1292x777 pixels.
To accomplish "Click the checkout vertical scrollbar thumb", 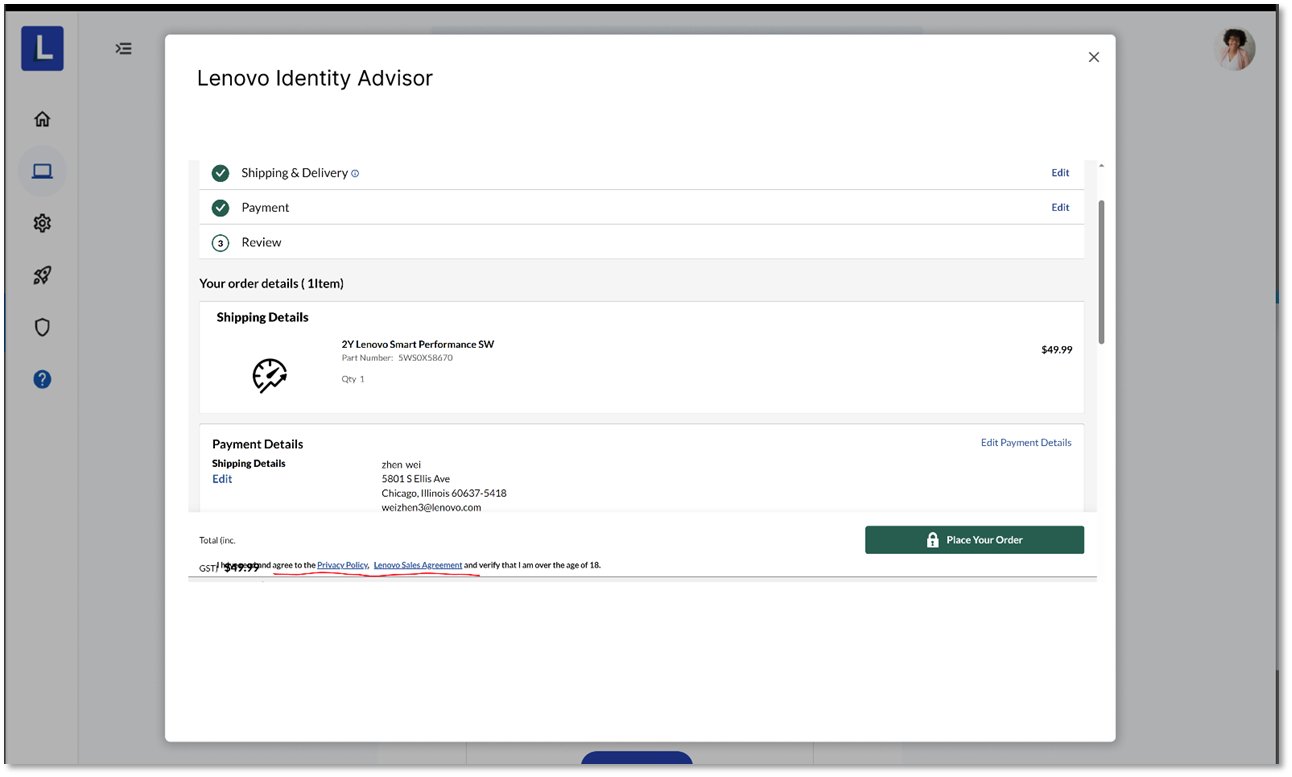I will pos(1101,272).
